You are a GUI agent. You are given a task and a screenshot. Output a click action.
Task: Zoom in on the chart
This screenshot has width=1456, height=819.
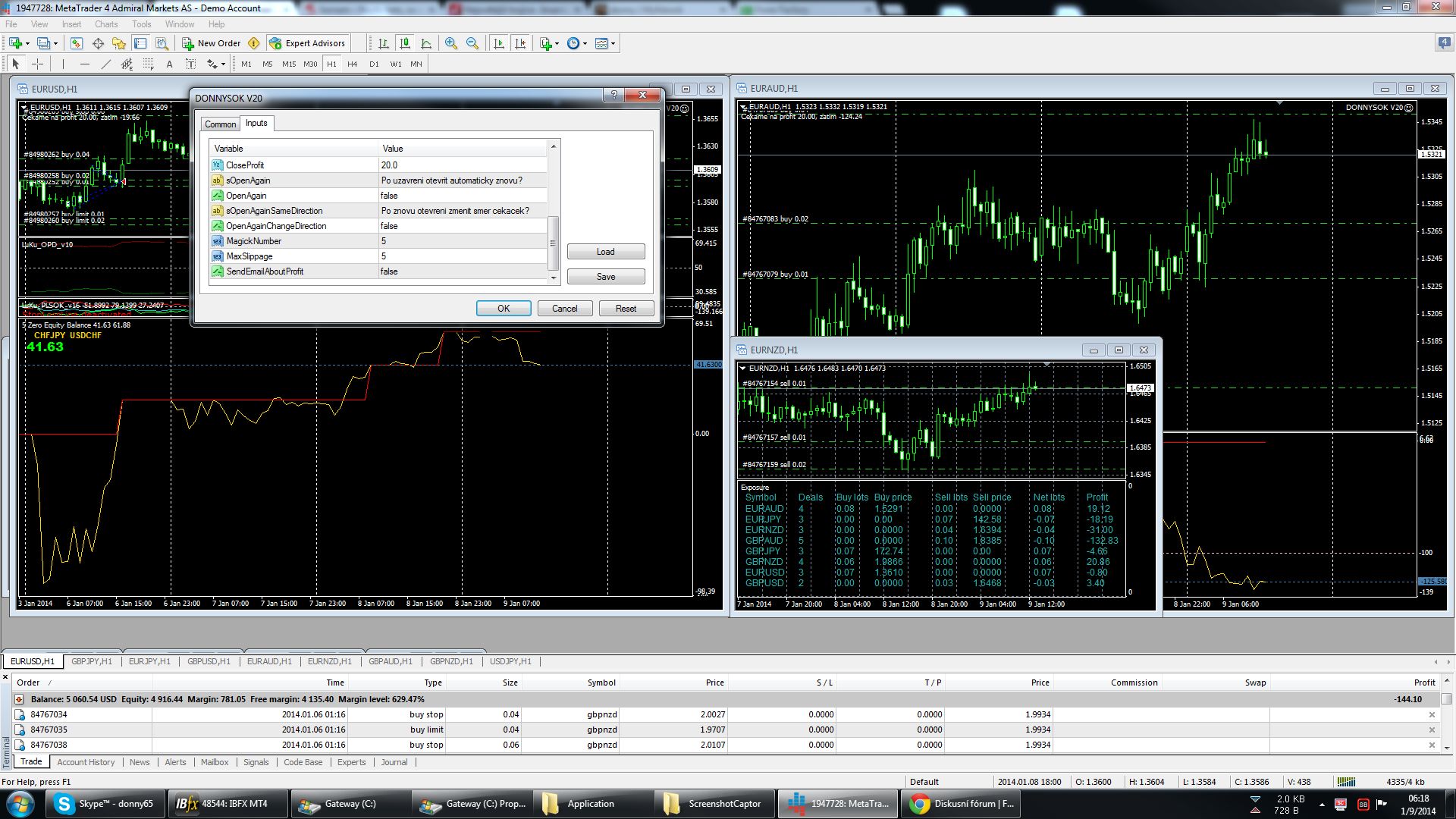click(x=451, y=43)
